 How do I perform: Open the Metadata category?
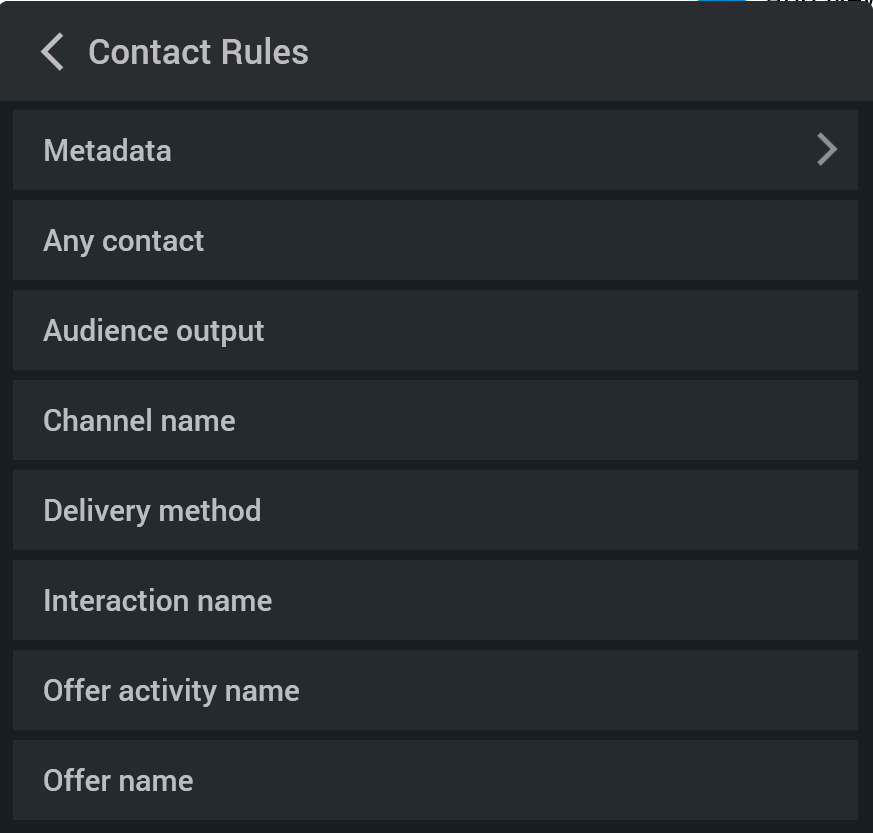[435, 150]
